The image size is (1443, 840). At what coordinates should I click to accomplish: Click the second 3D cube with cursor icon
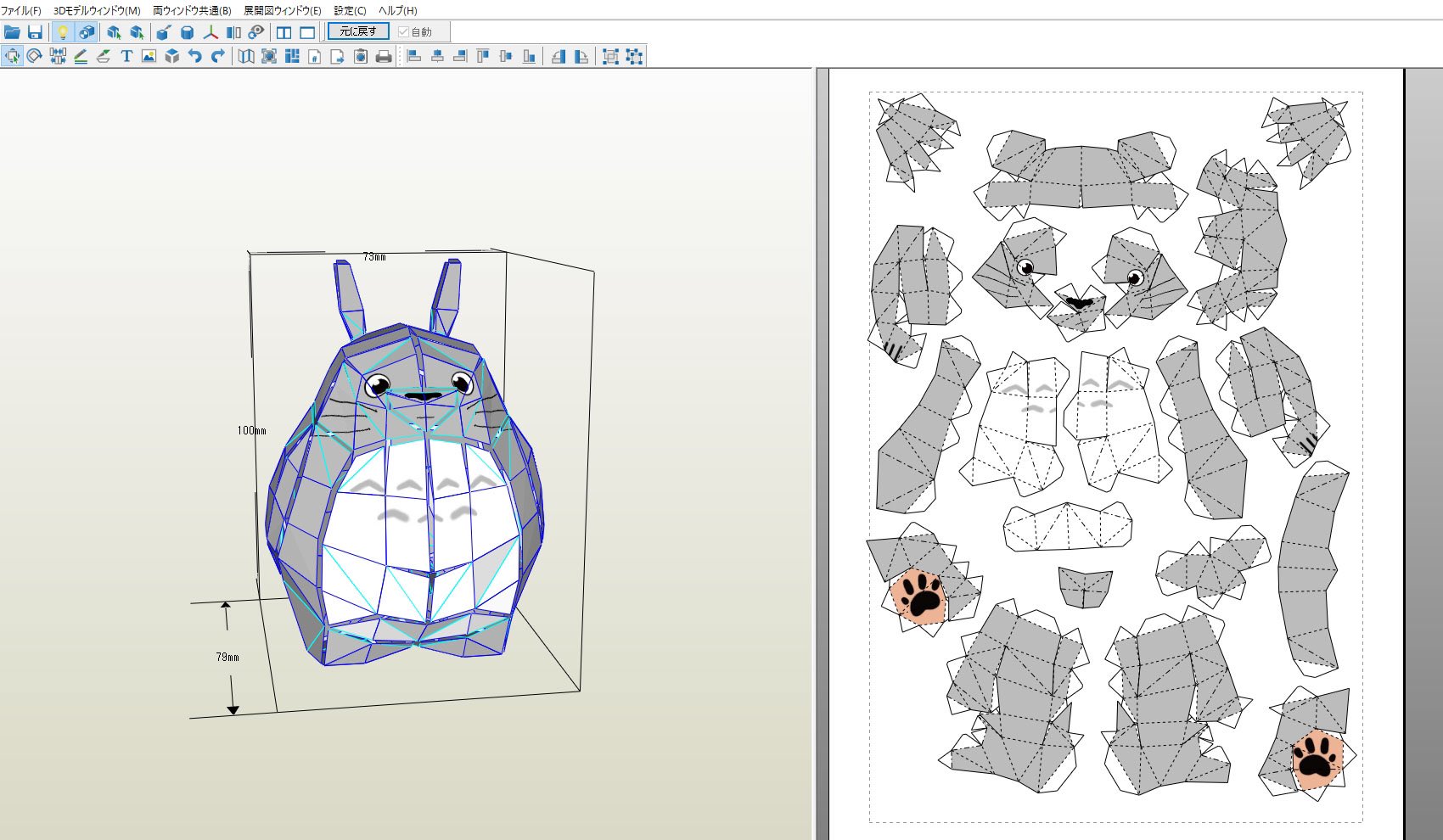(137, 32)
